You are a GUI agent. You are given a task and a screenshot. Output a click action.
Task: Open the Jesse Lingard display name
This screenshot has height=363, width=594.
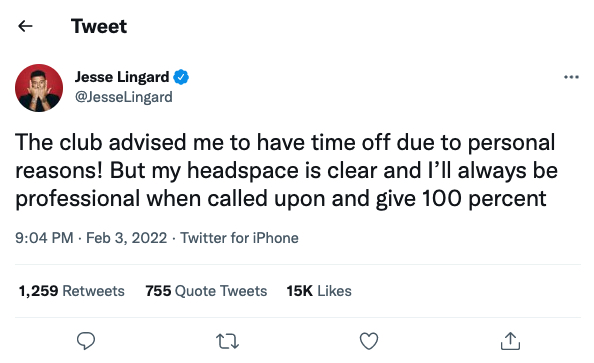click(122, 77)
